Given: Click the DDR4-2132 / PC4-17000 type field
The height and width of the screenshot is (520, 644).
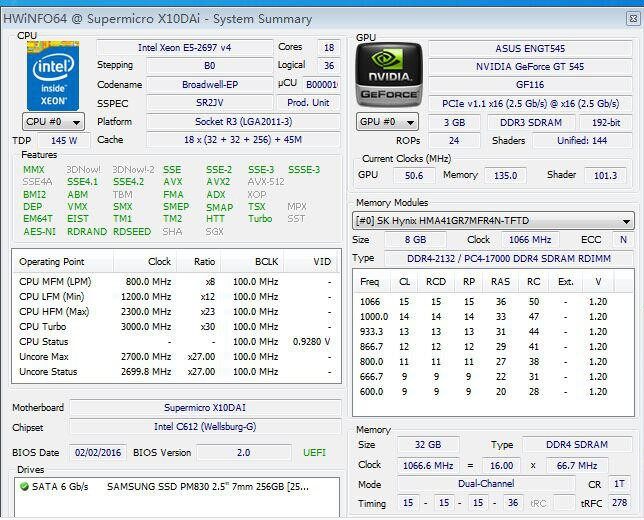Looking at the screenshot, I should [x=509, y=258].
